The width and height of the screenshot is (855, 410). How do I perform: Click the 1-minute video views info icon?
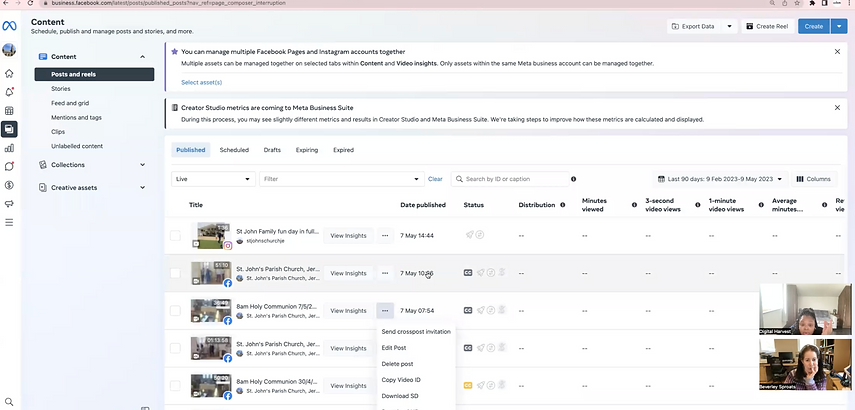pos(761,205)
